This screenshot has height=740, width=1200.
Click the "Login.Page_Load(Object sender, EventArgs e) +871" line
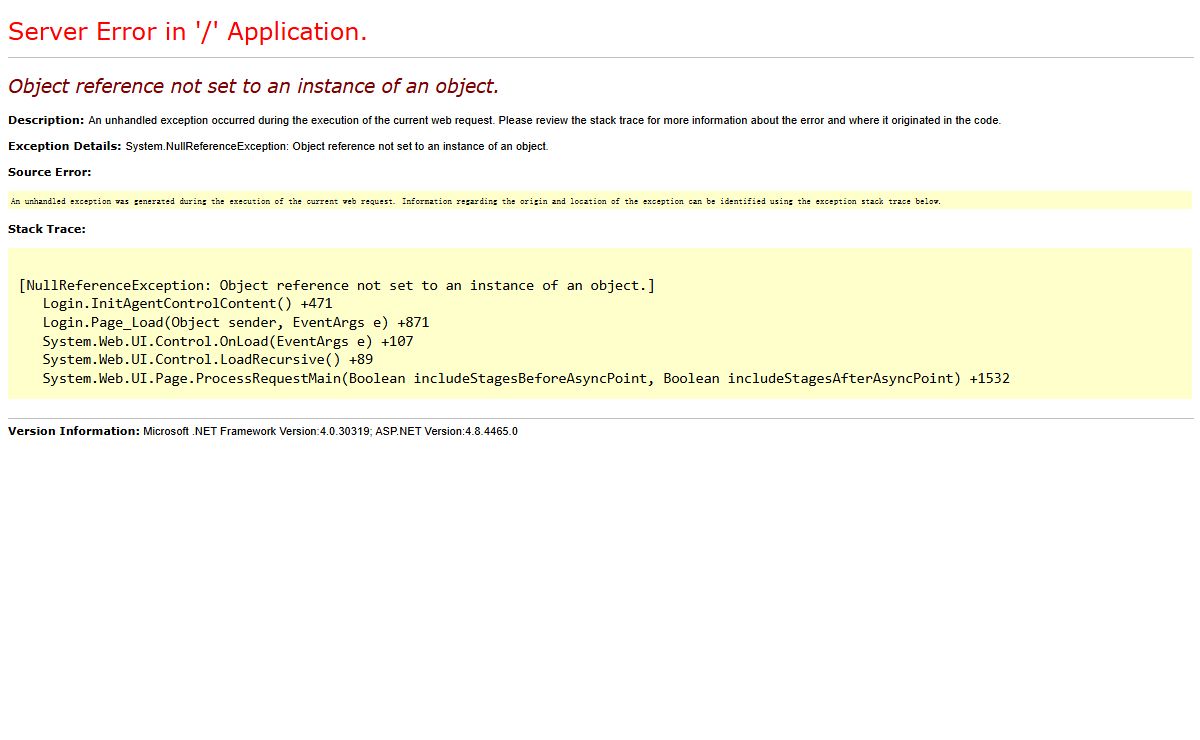coord(236,323)
